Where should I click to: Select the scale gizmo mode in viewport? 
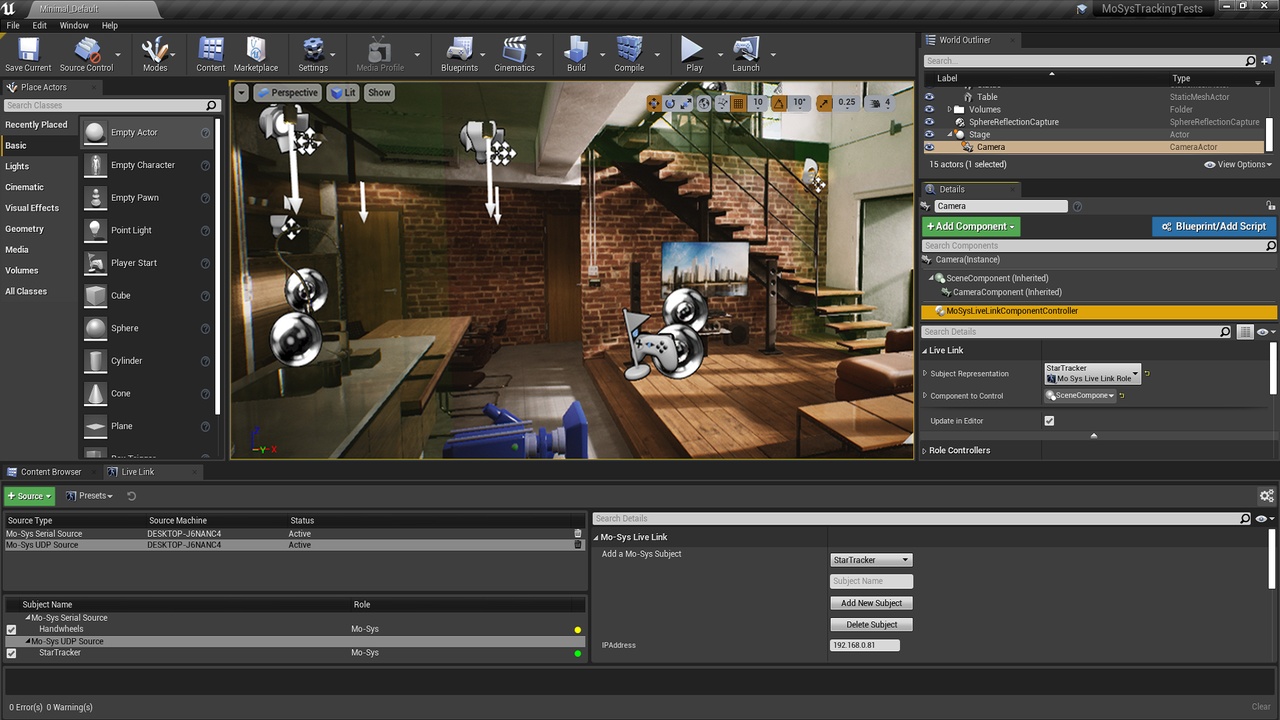686,103
